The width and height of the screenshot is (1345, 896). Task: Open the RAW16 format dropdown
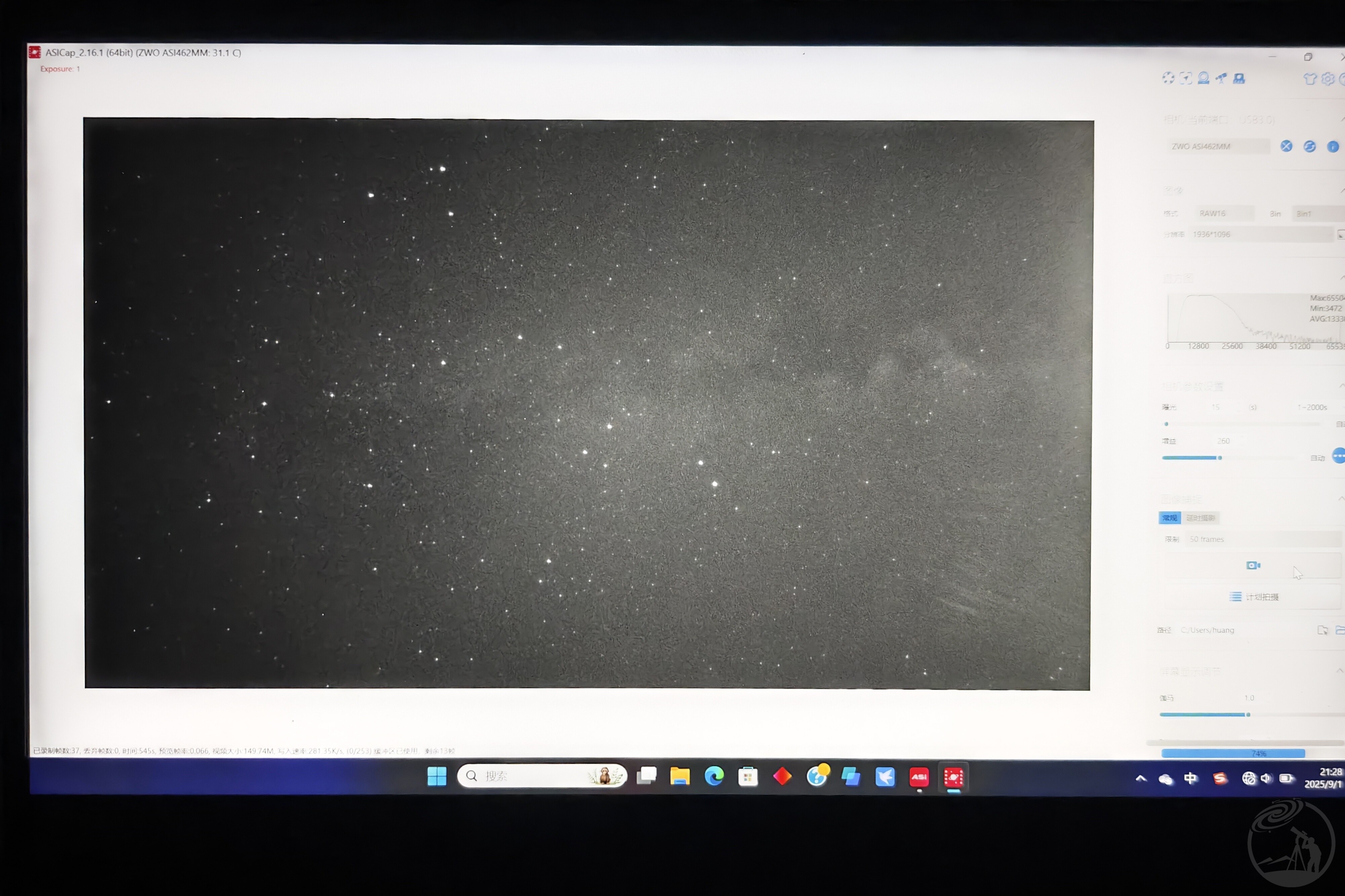1225,213
